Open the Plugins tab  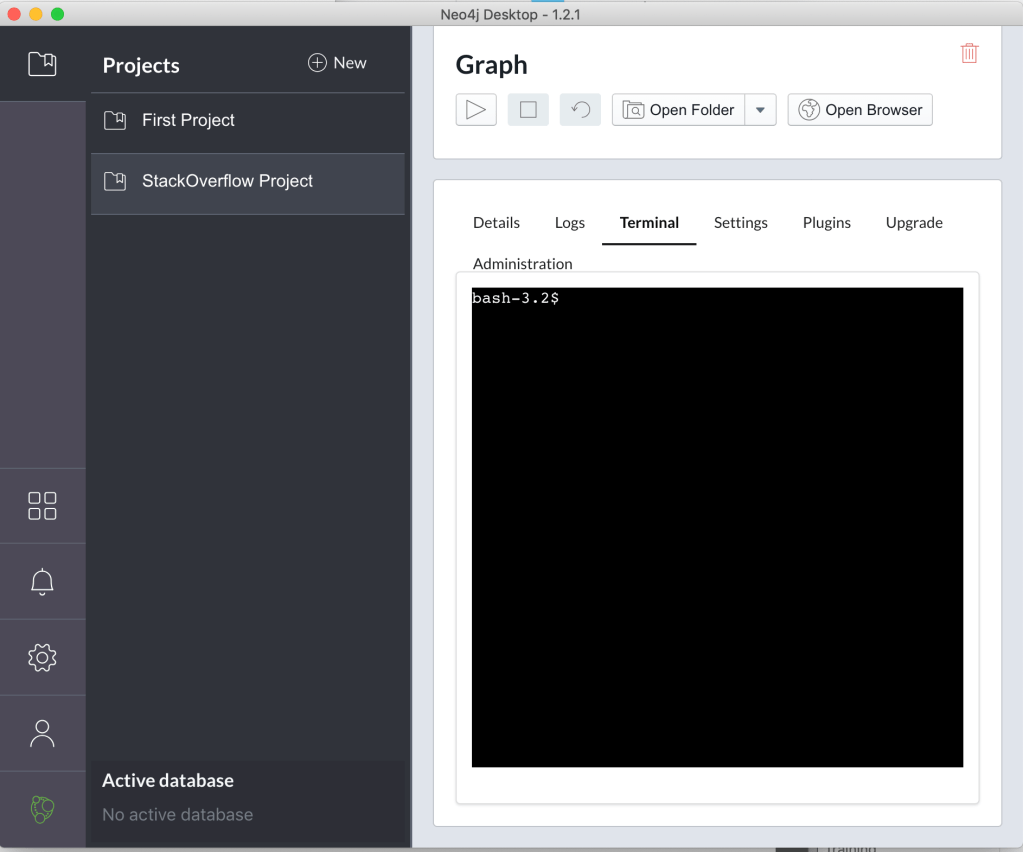[826, 223]
